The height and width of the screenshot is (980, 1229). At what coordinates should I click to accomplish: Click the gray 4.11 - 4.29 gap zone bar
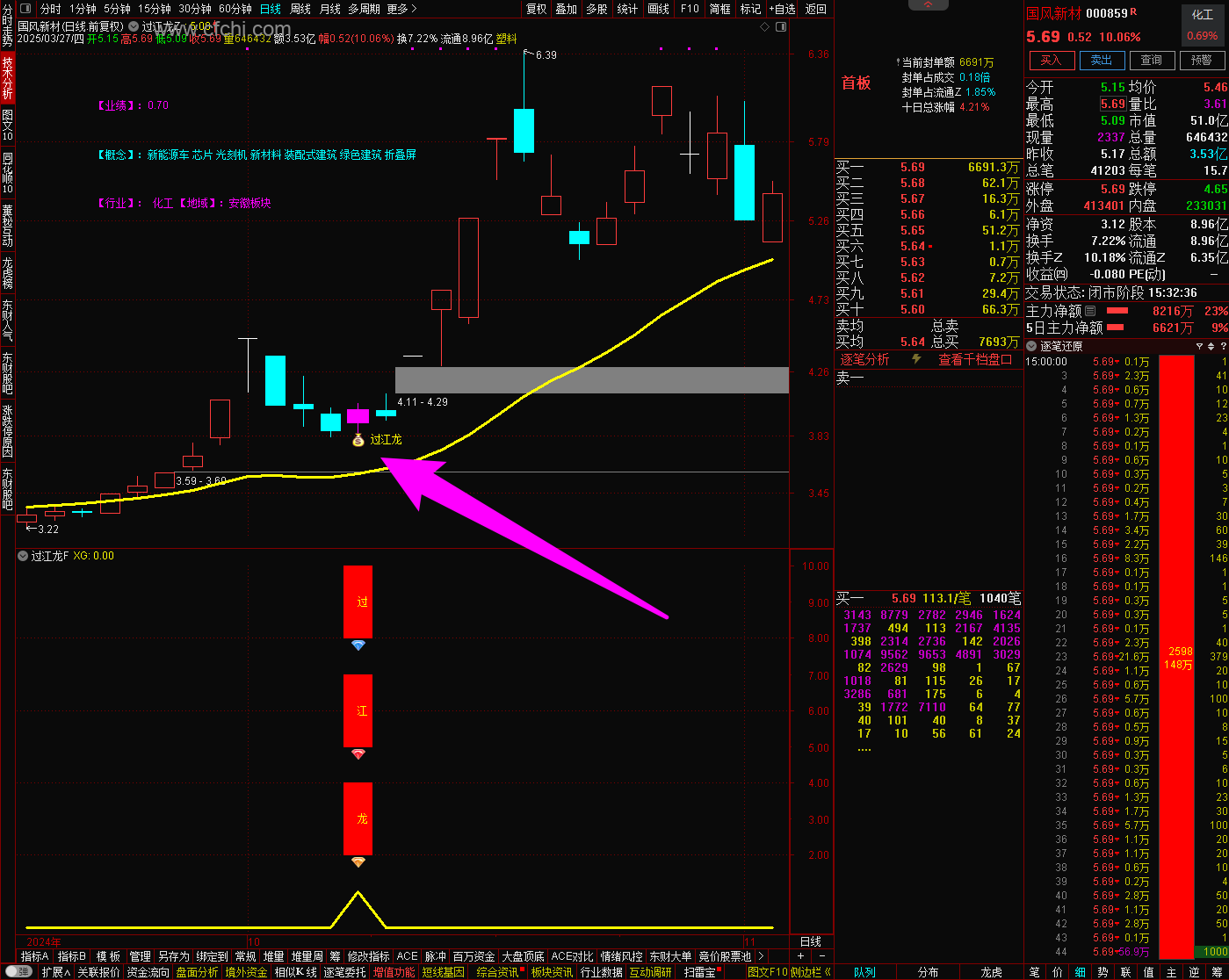(592, 380)
